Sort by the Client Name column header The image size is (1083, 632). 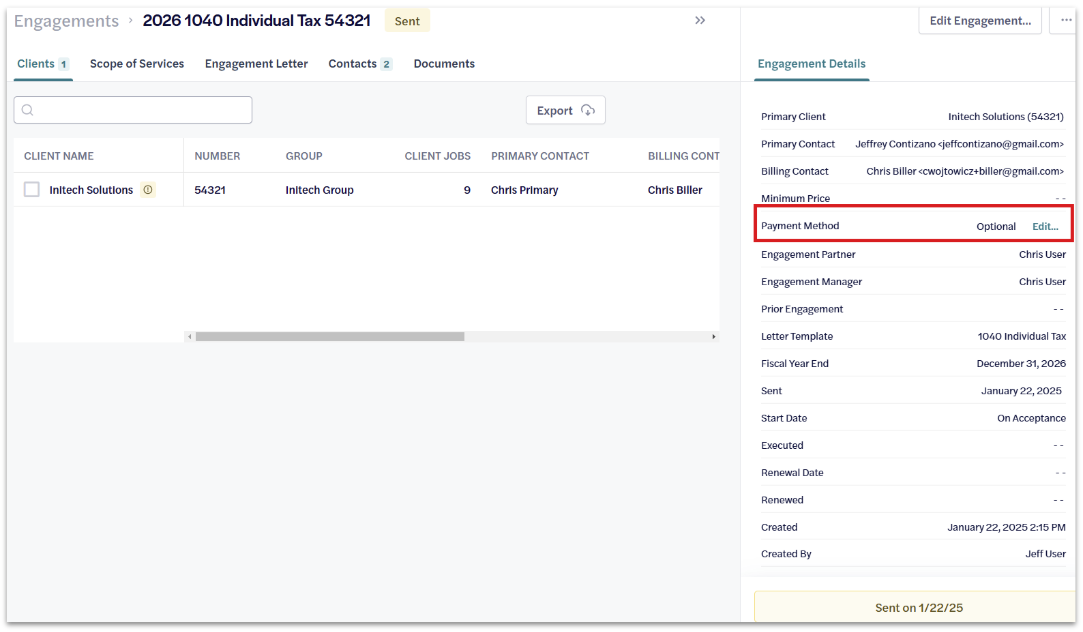pos(59,156)
